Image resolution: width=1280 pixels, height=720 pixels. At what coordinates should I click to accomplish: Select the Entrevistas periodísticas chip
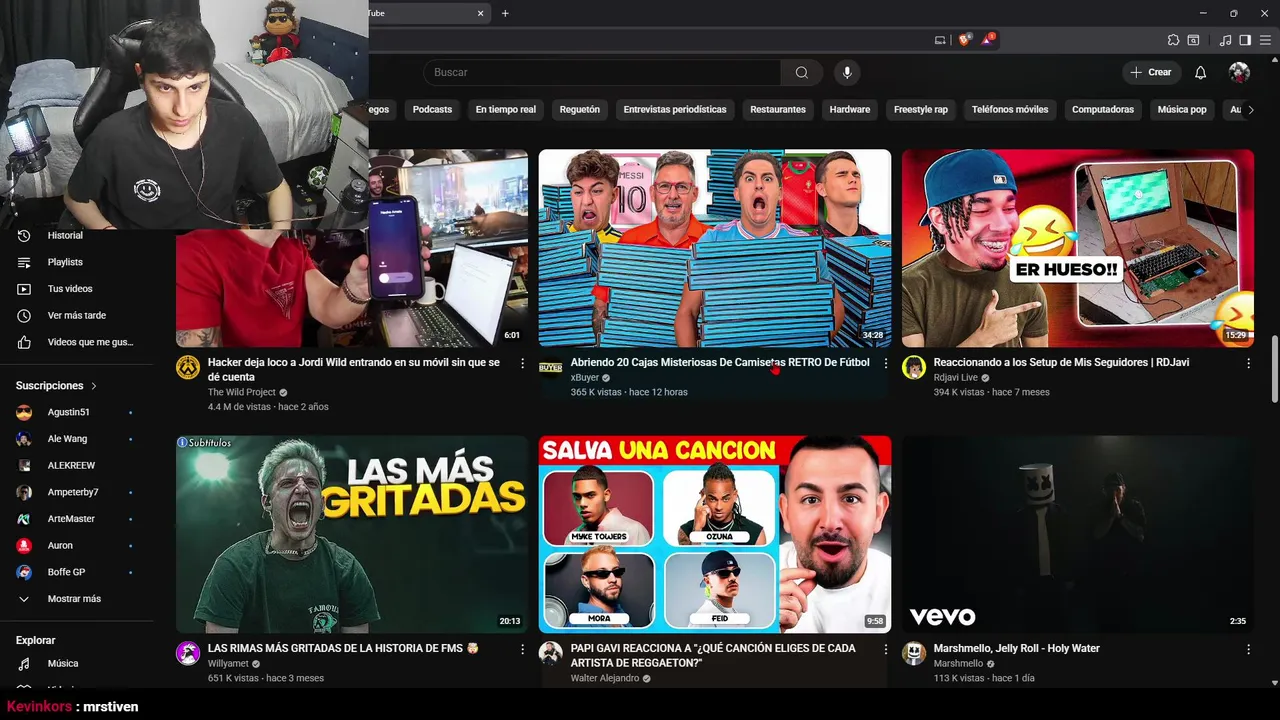(x=675, y=109)
